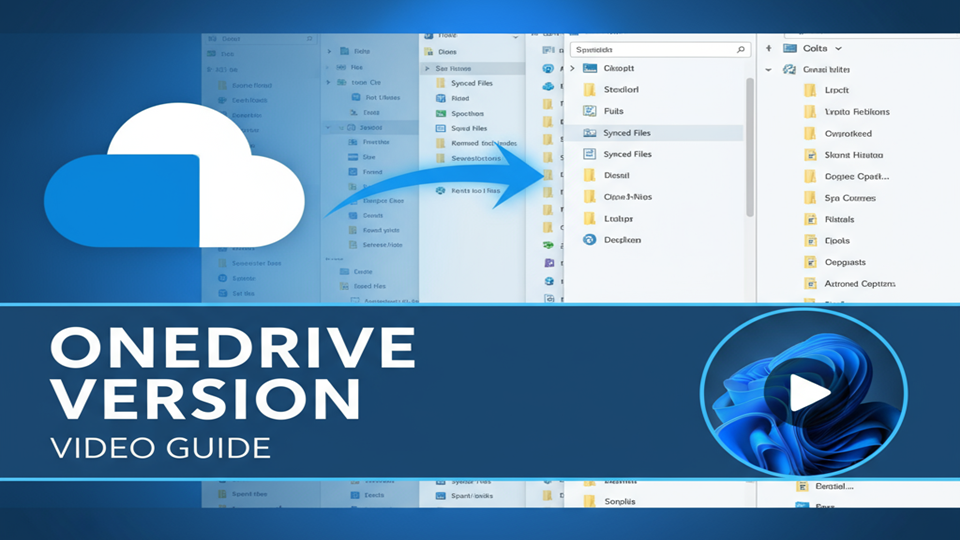Open the Ceppasts file icon
Viewport: 960px width, 540px height.
(x=810, y=262)
